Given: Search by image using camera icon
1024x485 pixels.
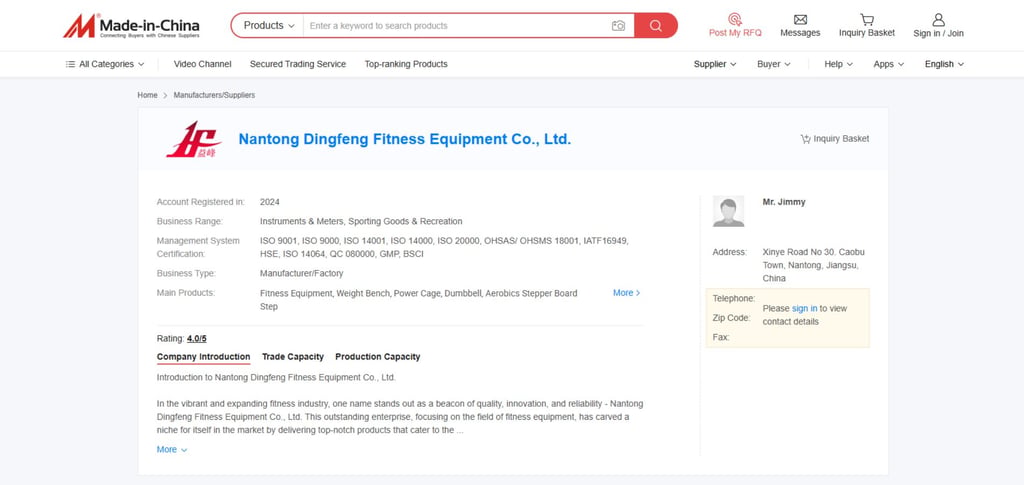Looking at the screenshot, I should [618, 25].
